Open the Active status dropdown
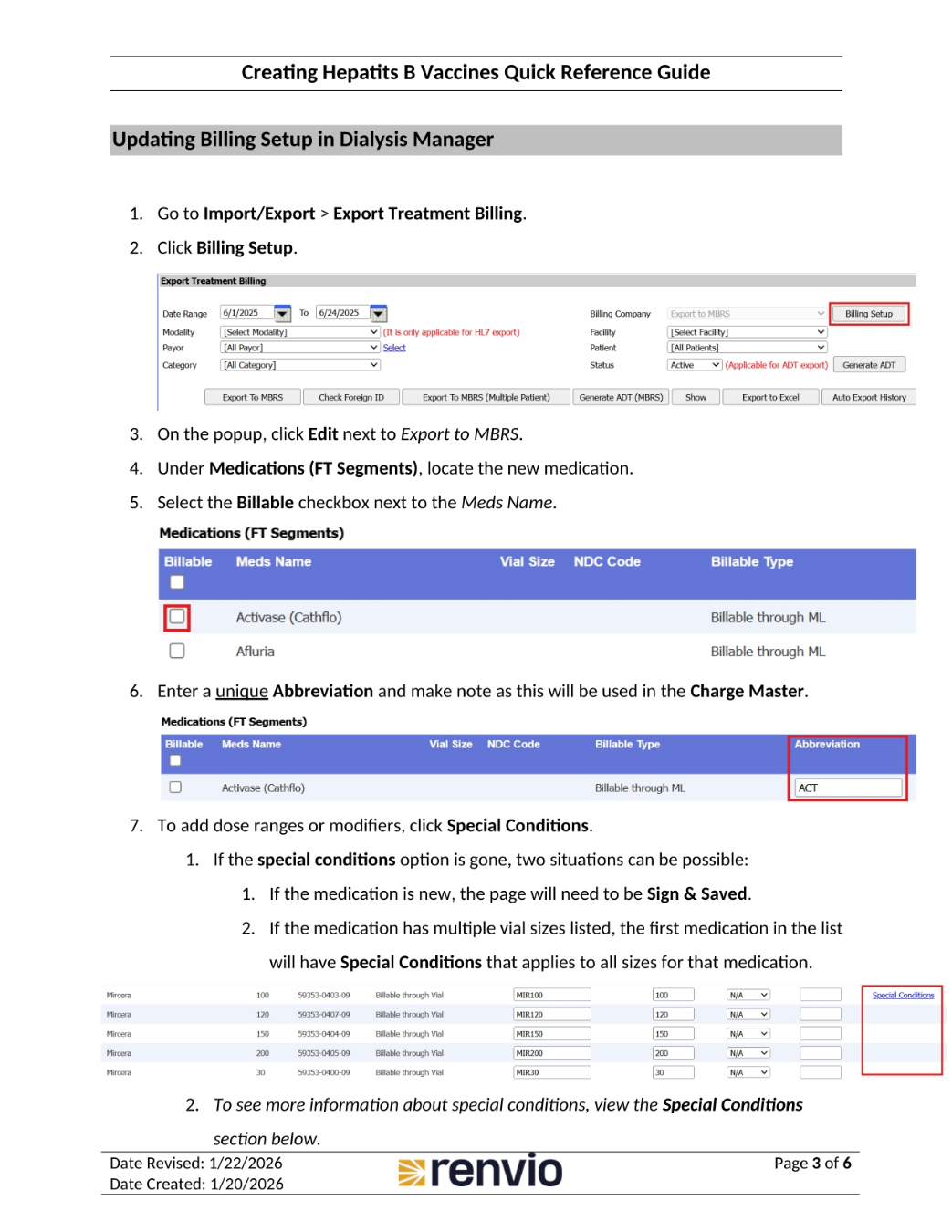The height and width of the screenshot is (1232, 952). pos(695,365)
